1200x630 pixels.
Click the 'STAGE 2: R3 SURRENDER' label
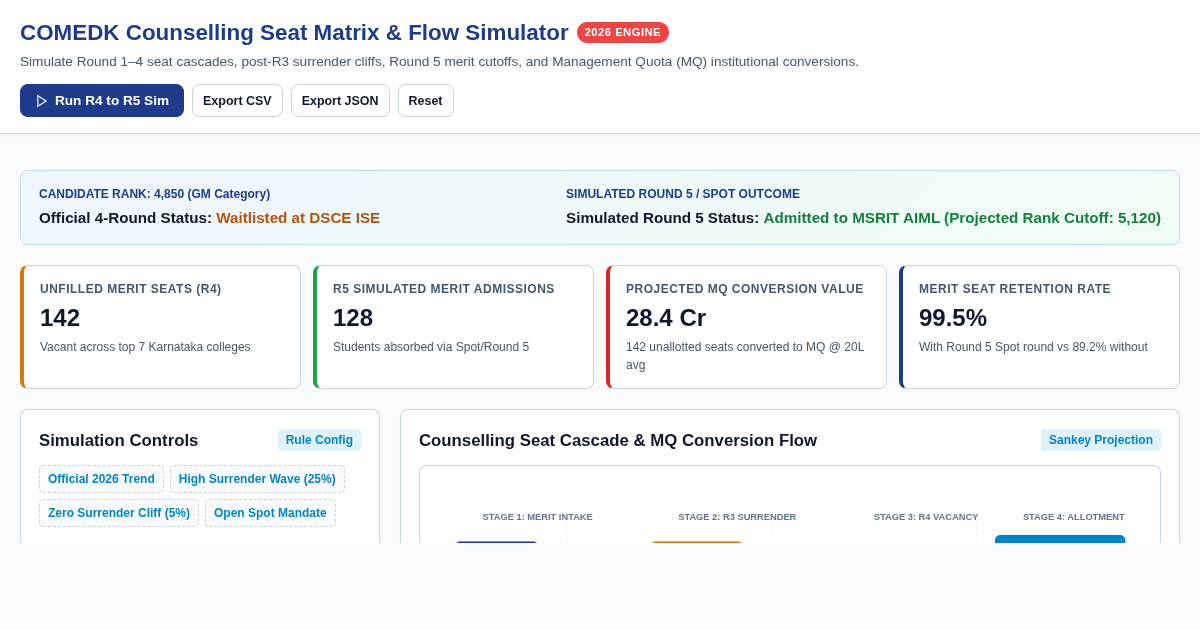[x=737, y=517]
